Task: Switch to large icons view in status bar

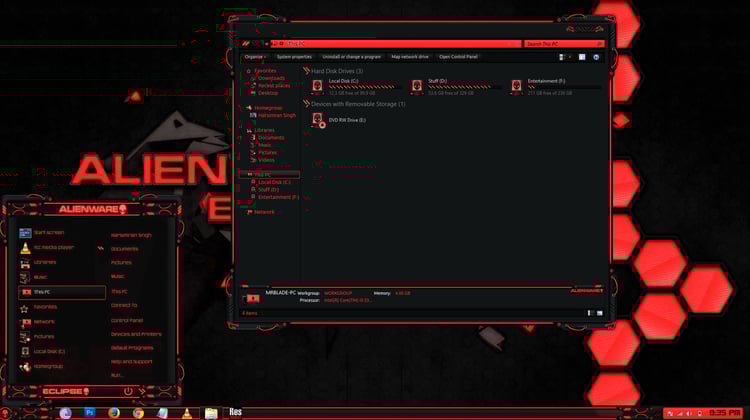Action: pos(599,313)
